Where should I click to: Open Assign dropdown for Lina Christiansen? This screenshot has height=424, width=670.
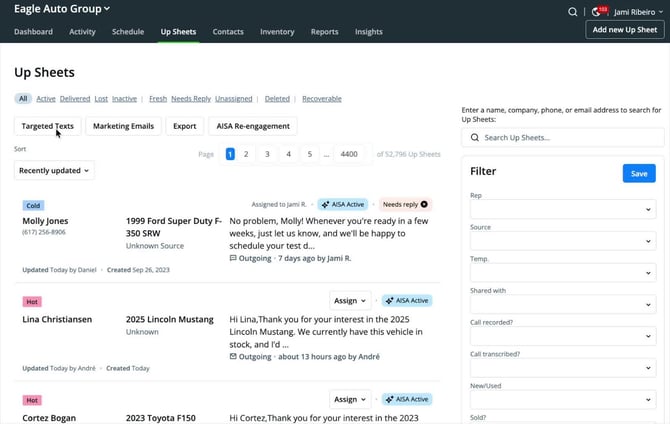point(350,300)
